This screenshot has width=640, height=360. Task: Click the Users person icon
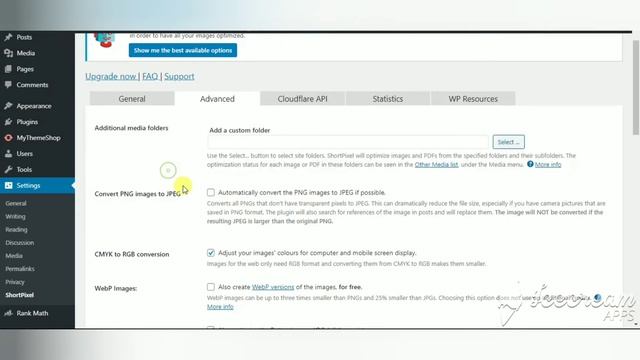8,154
